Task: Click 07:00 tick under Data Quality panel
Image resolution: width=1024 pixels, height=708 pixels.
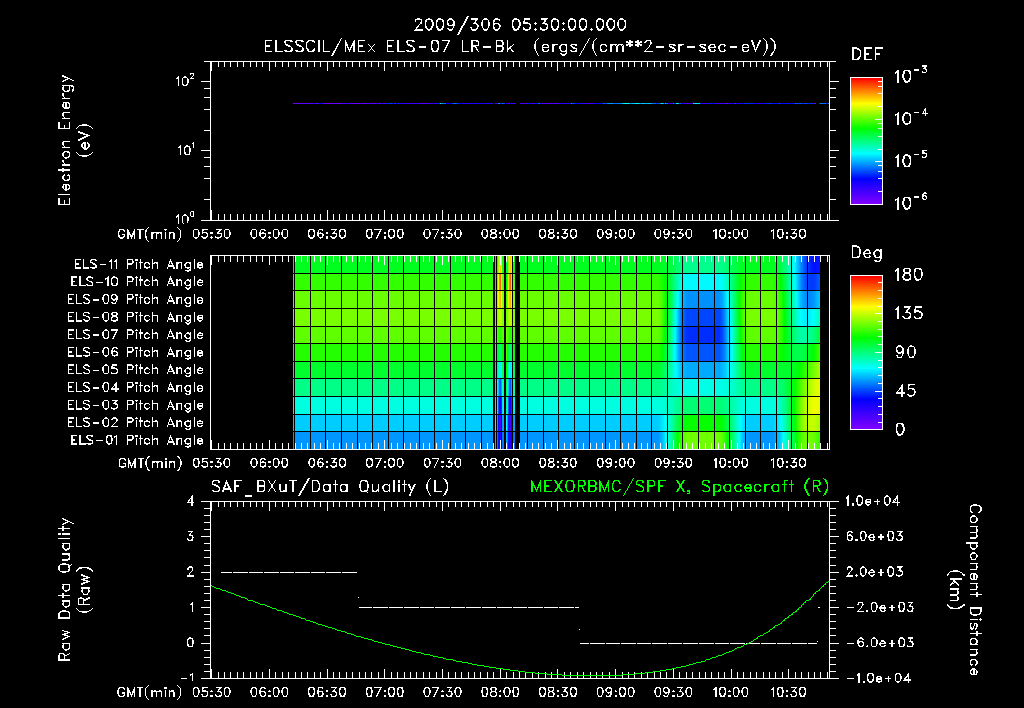Action: coord(385,692)
